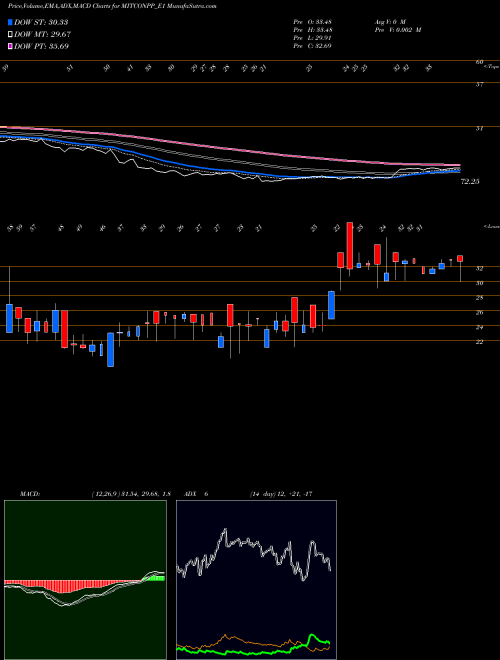Select the 'Pre V: 0.002 M' value
Image resolution: width=500 pixels, height=660 pixels.
point(397,30)
